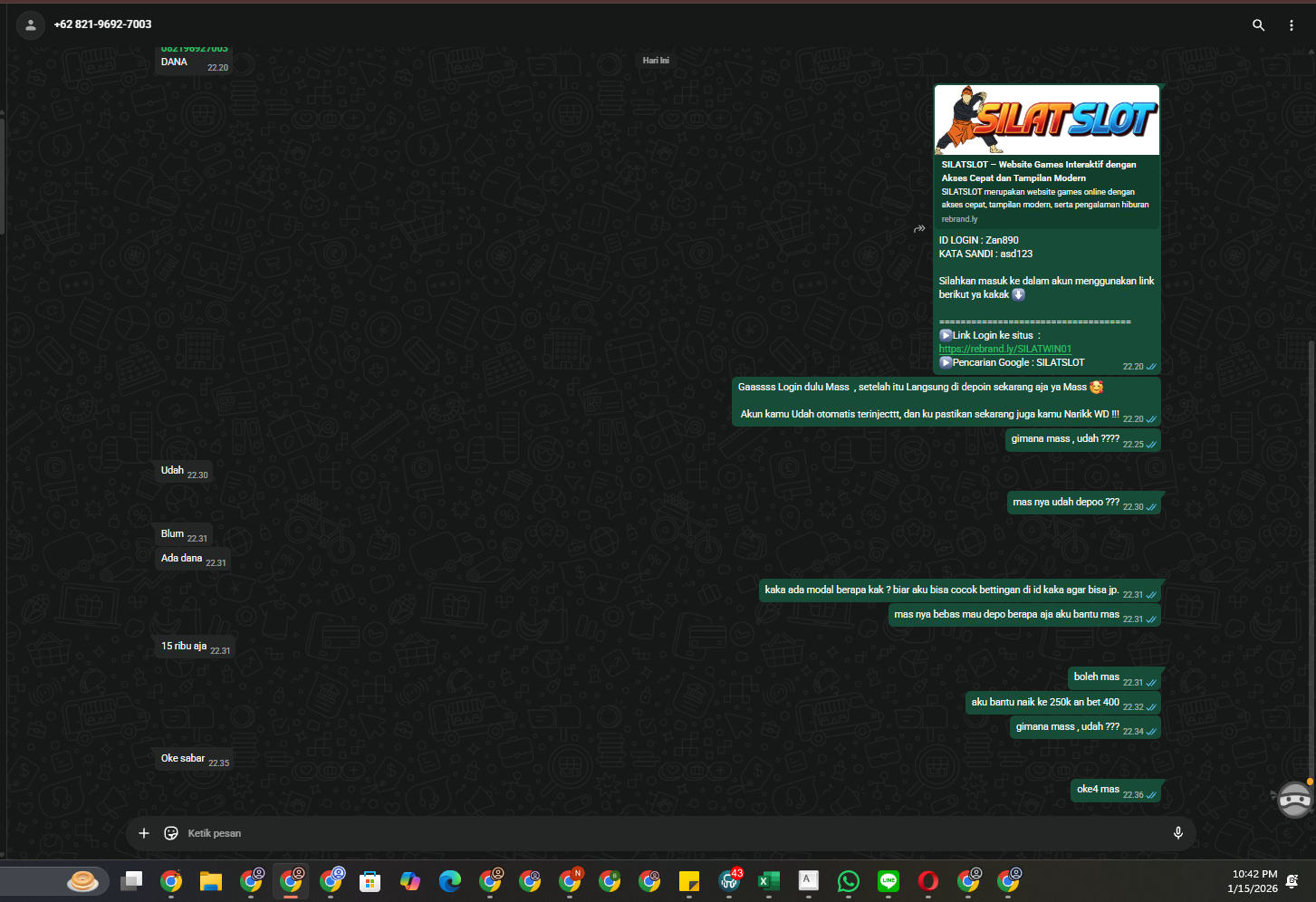Select the '15 ribu aja' message
The width and height of the screenshot is (1316, 902).
(x=196, y=647)
